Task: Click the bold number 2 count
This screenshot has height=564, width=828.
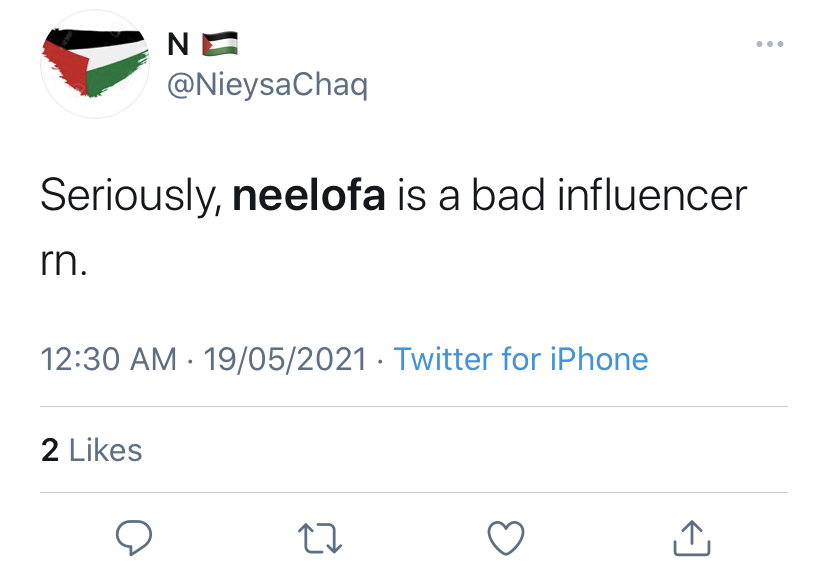Action: tap(50, 450)
